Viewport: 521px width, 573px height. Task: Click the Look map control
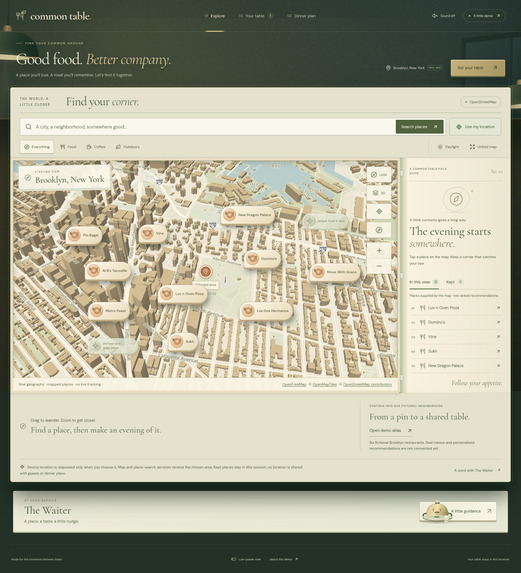(379, 175)
